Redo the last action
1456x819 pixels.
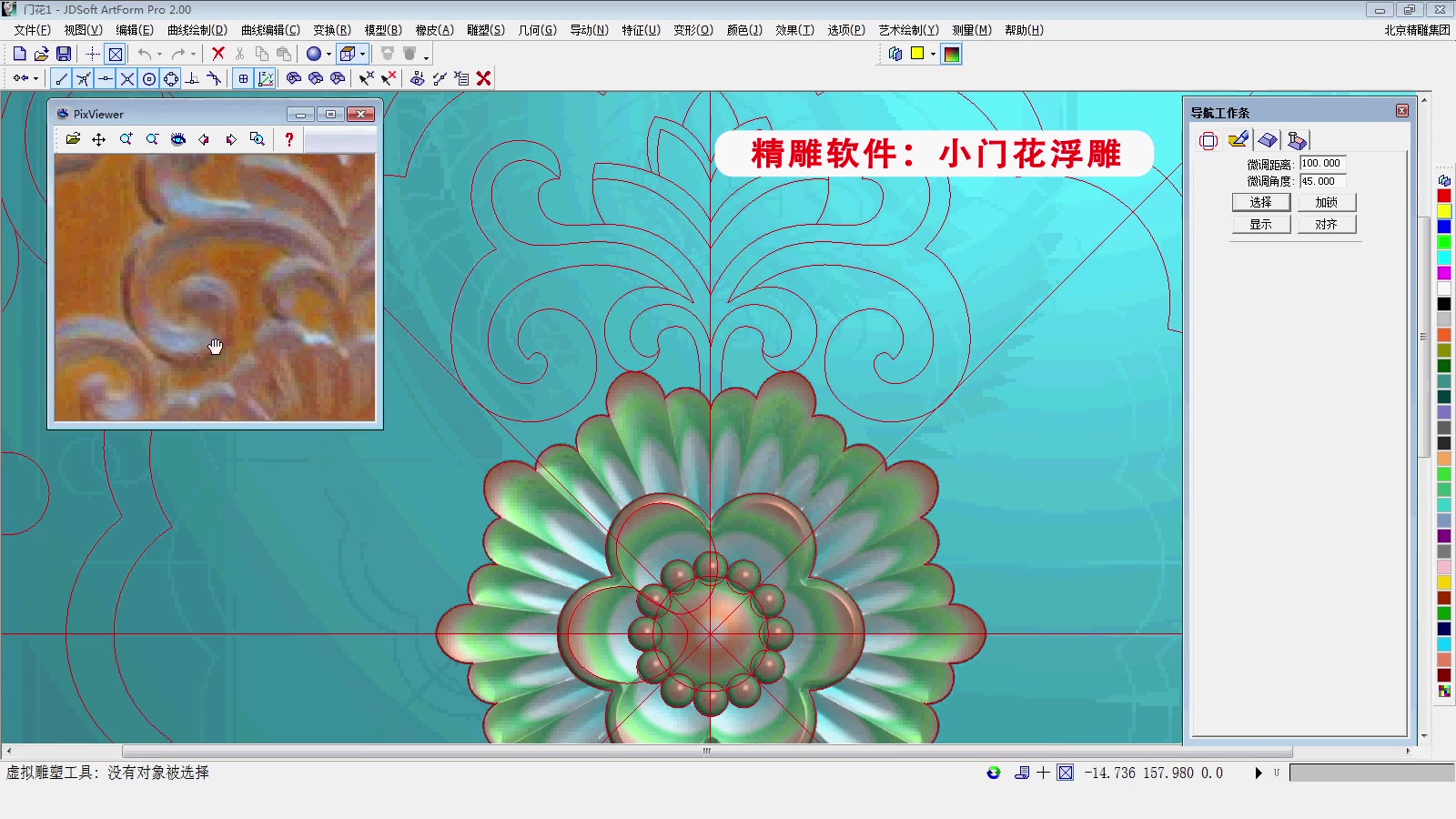click(178, 54)
